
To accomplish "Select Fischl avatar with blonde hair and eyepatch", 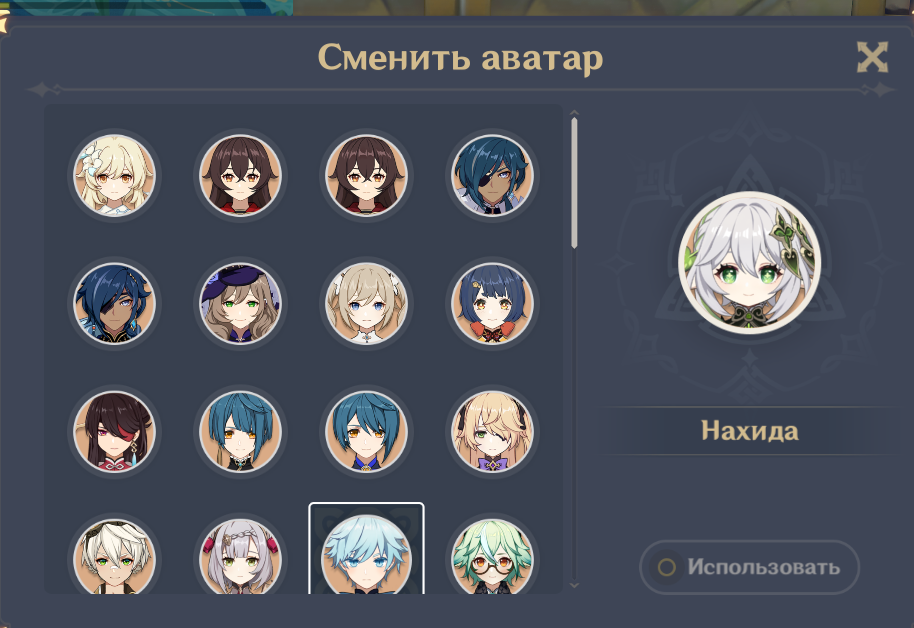I will click(x=493, y=431).
